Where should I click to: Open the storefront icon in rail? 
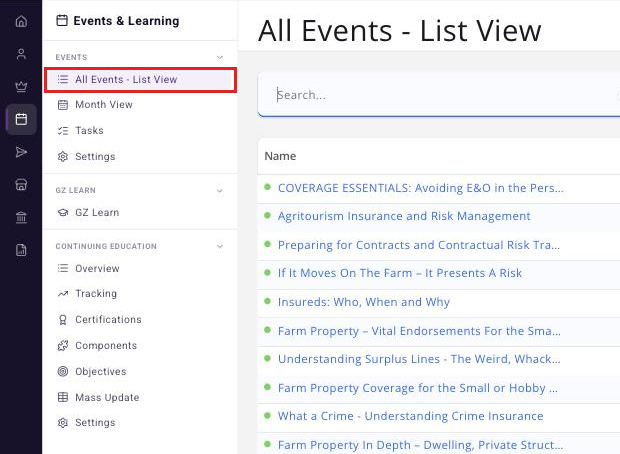click(21, 184)
